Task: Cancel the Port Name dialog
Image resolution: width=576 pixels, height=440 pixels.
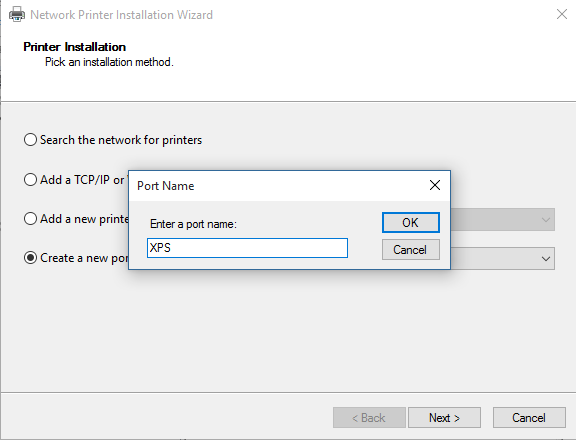Action: 411,250
